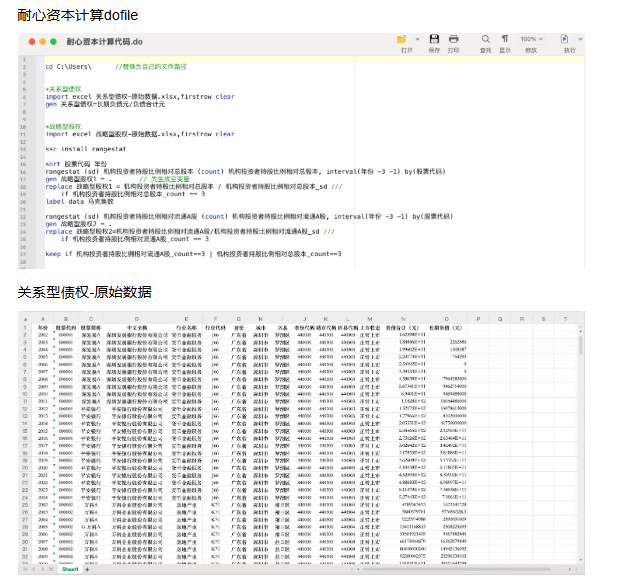This screenshot has height=582, width=623.
Task: Click the red close button of the do-file editor
Action: tap(32, 41)
